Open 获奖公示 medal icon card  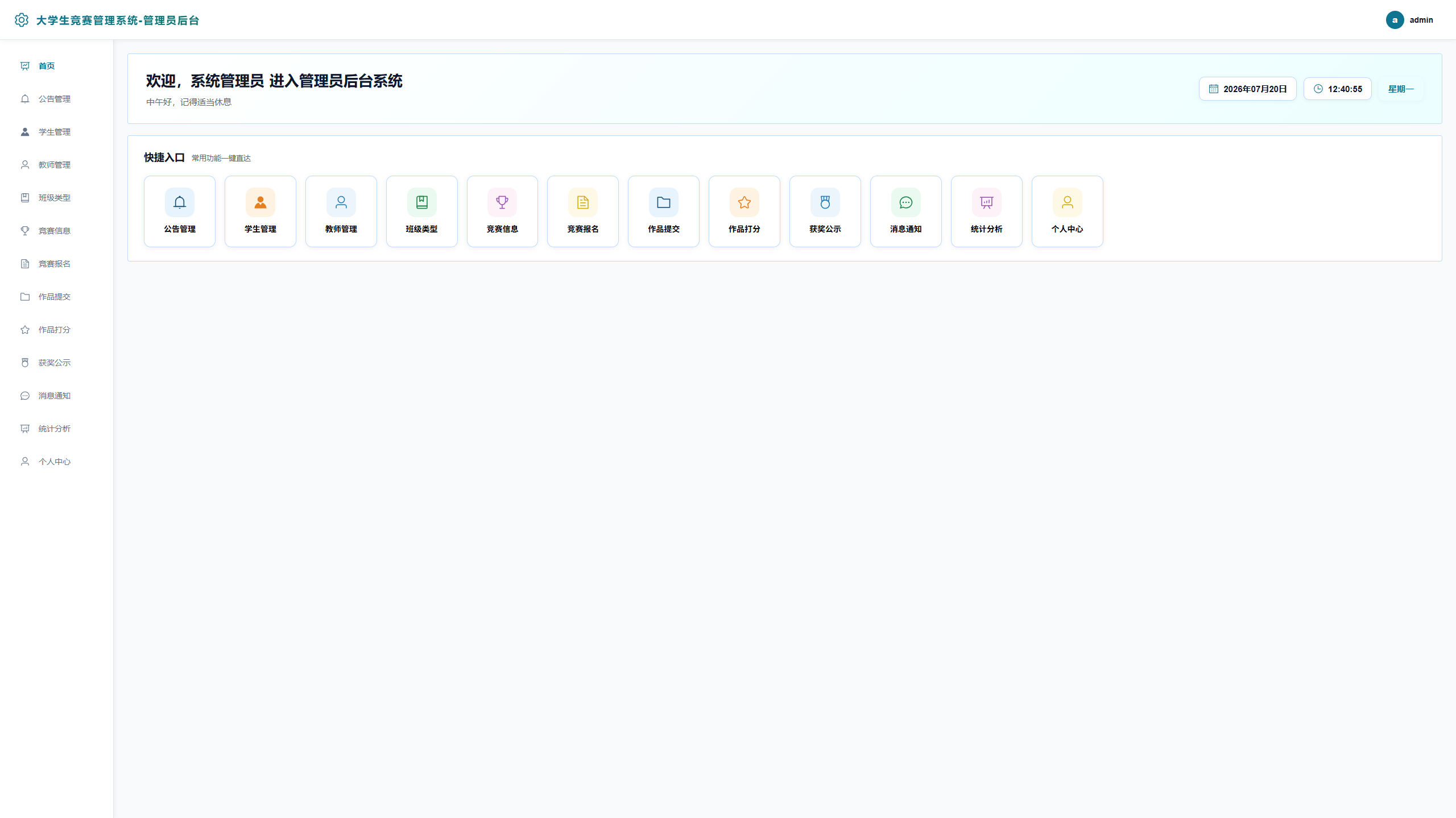click(825, 211)
